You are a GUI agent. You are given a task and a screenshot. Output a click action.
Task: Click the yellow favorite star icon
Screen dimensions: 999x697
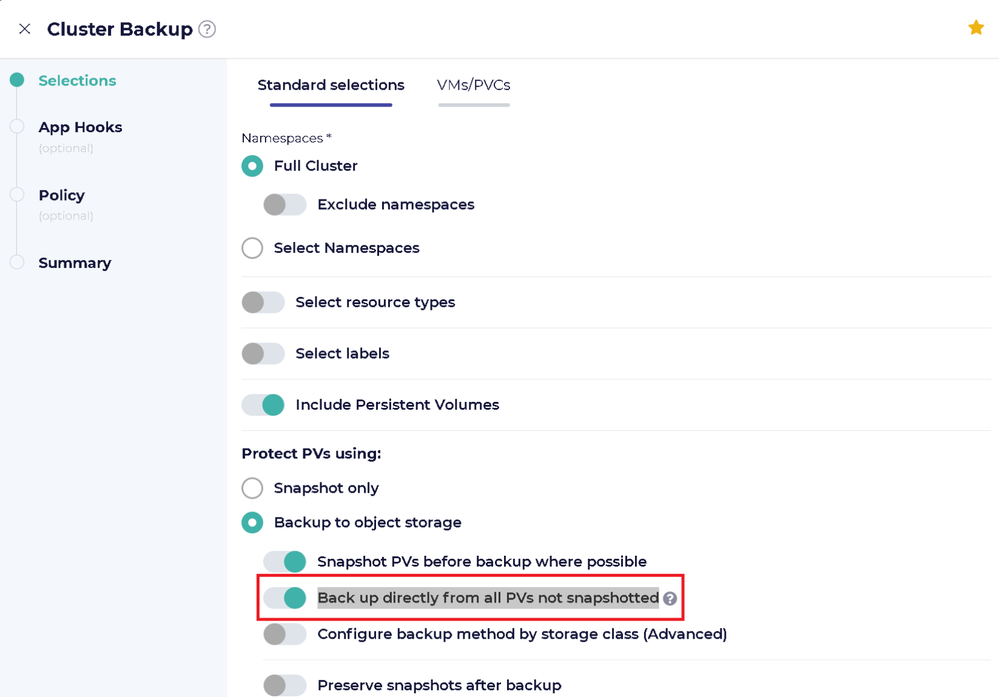click(x=976, y=28)
